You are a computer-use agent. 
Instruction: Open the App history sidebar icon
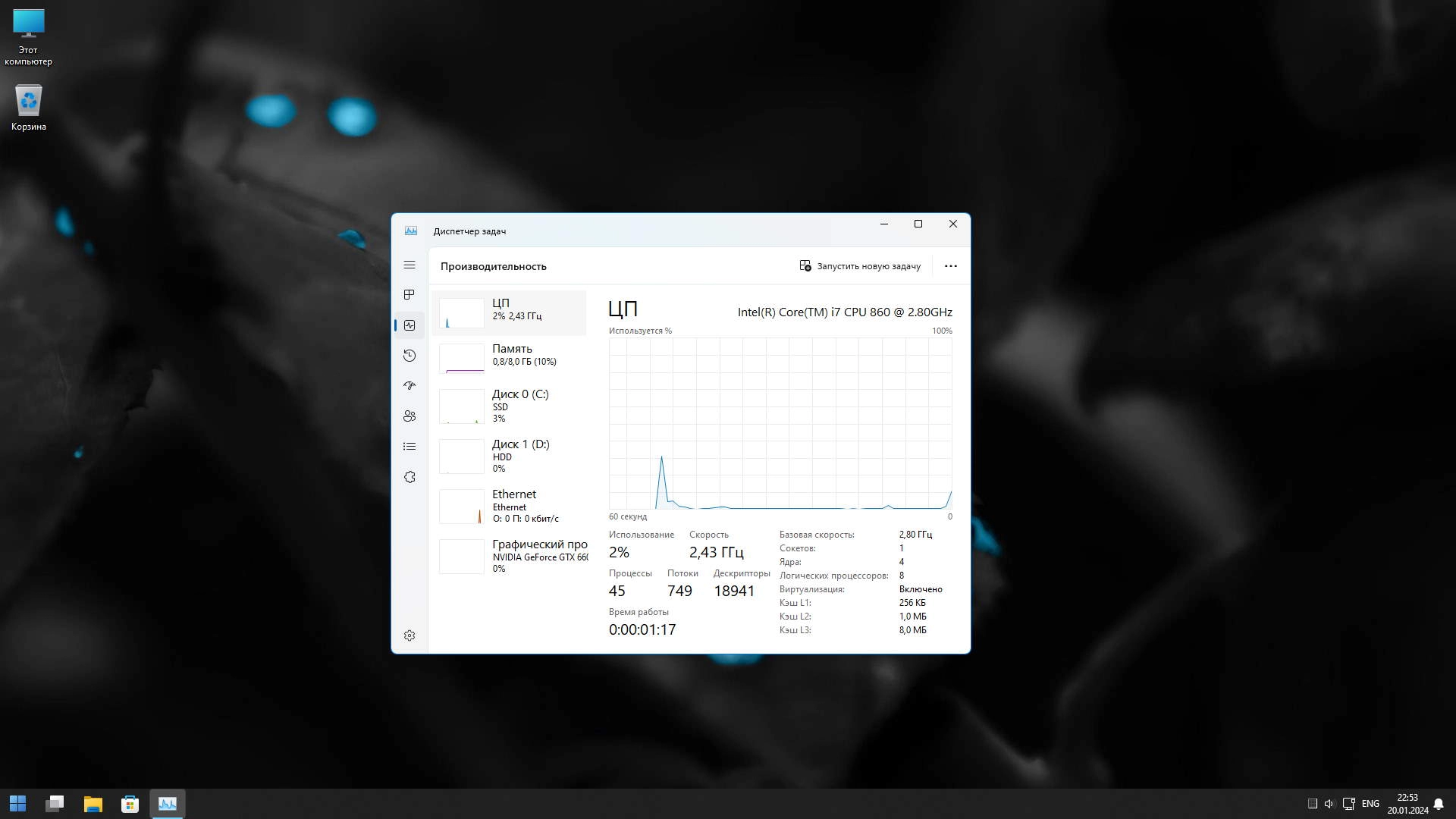point(409,356)
